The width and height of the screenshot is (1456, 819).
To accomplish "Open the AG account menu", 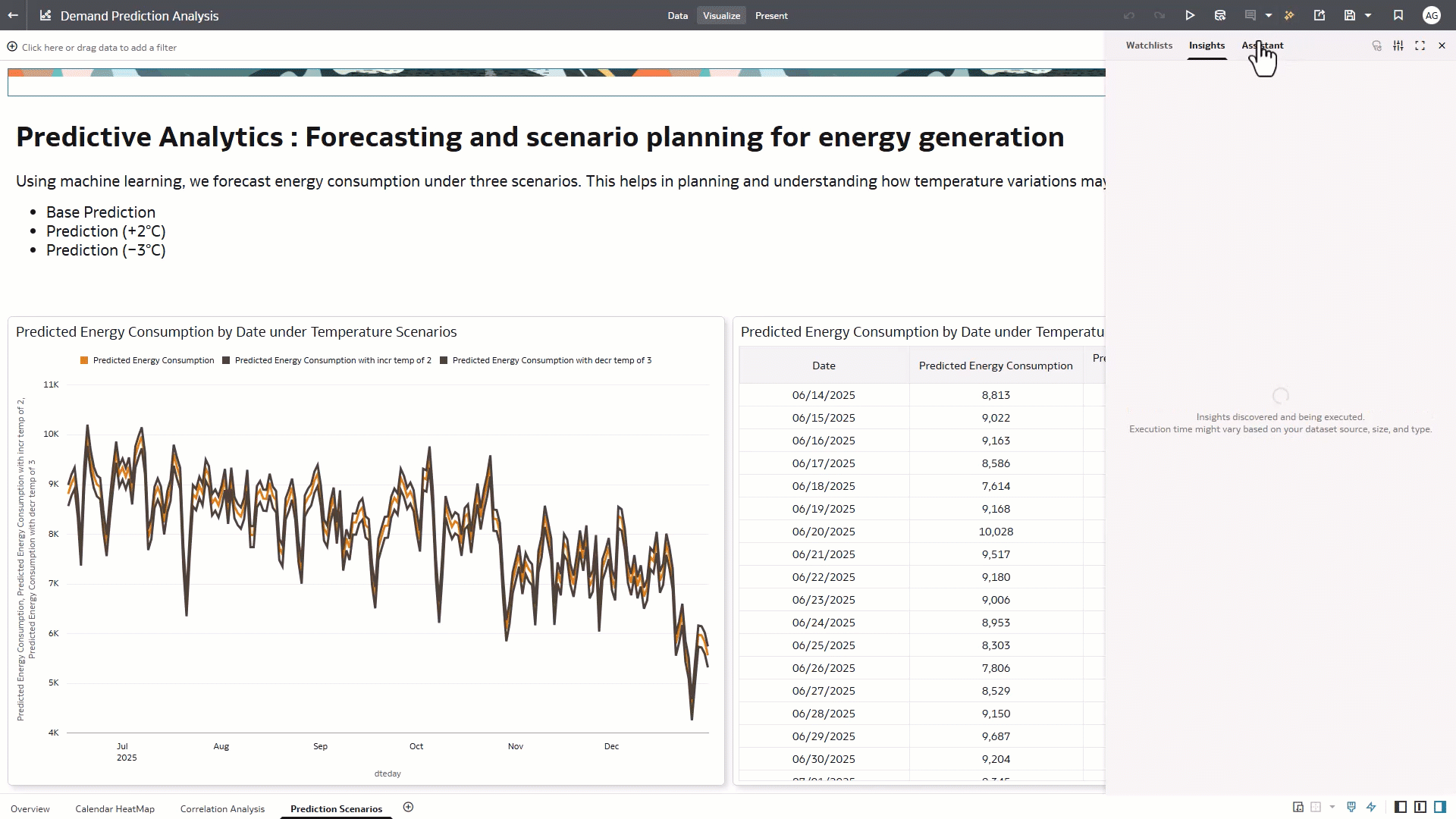I will [x=1432, y=15].
